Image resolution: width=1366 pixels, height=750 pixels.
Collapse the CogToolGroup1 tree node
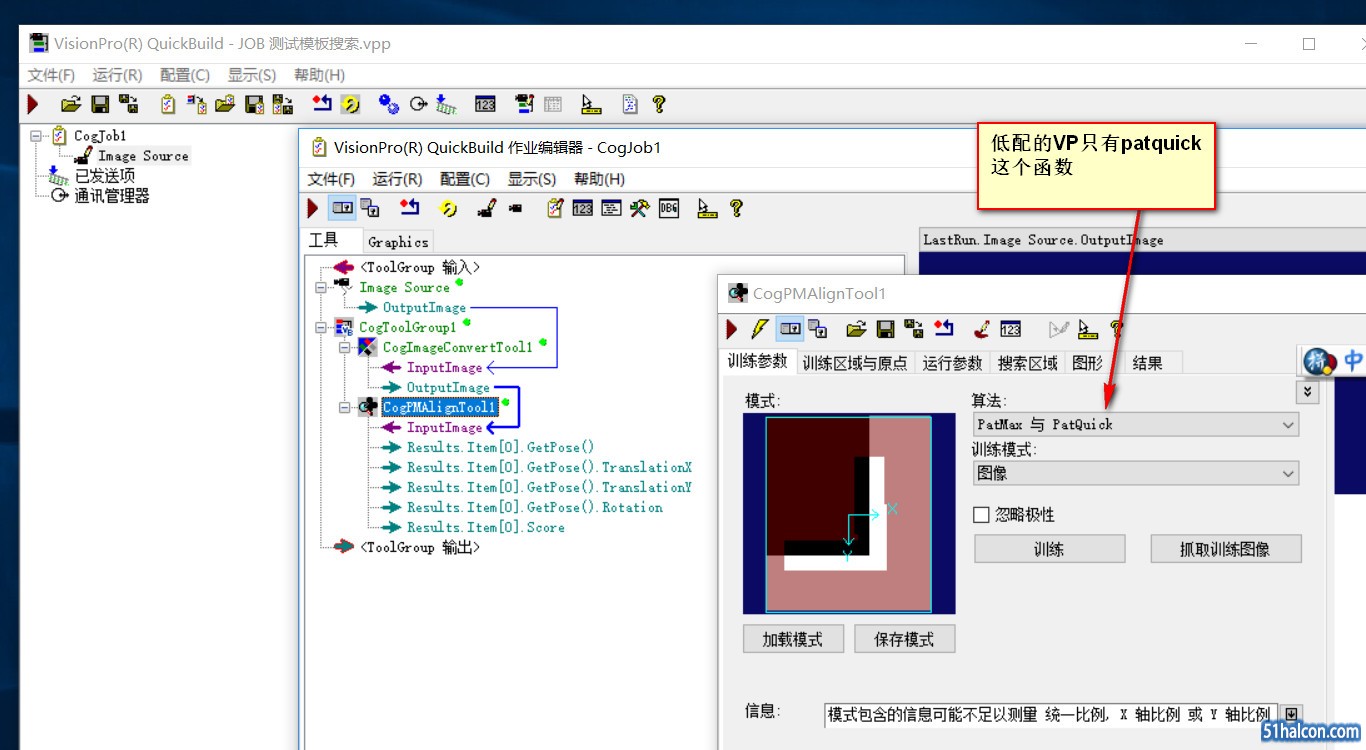pos(321,327)
